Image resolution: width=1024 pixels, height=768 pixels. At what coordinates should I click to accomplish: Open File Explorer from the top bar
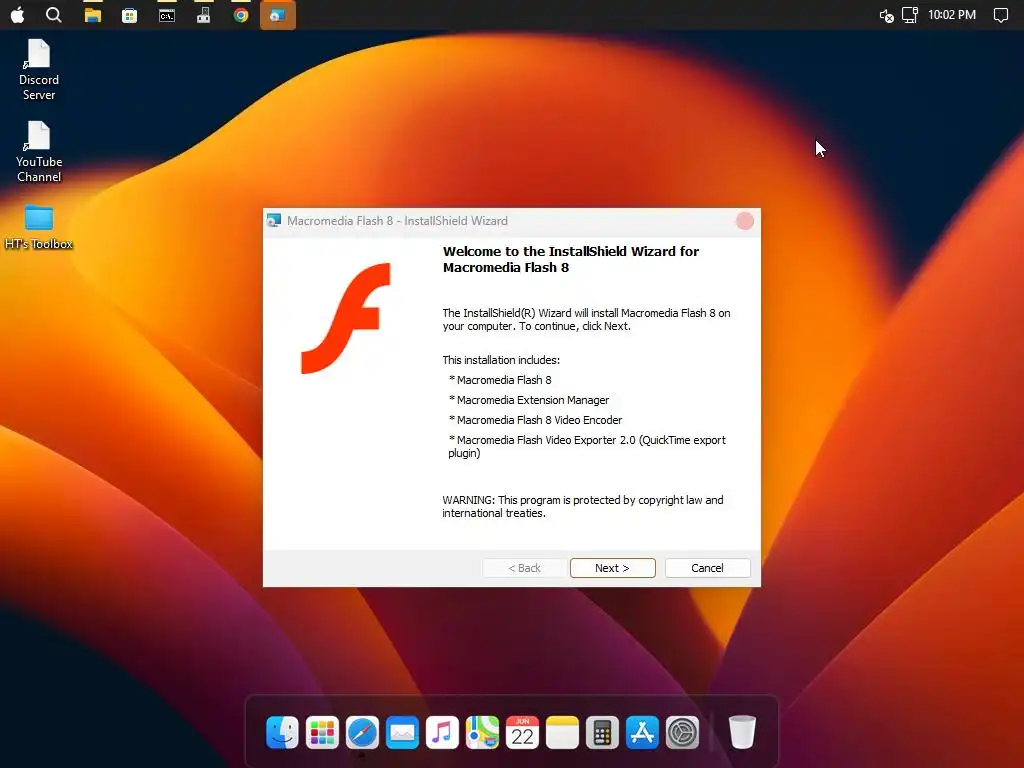[93, 14]
